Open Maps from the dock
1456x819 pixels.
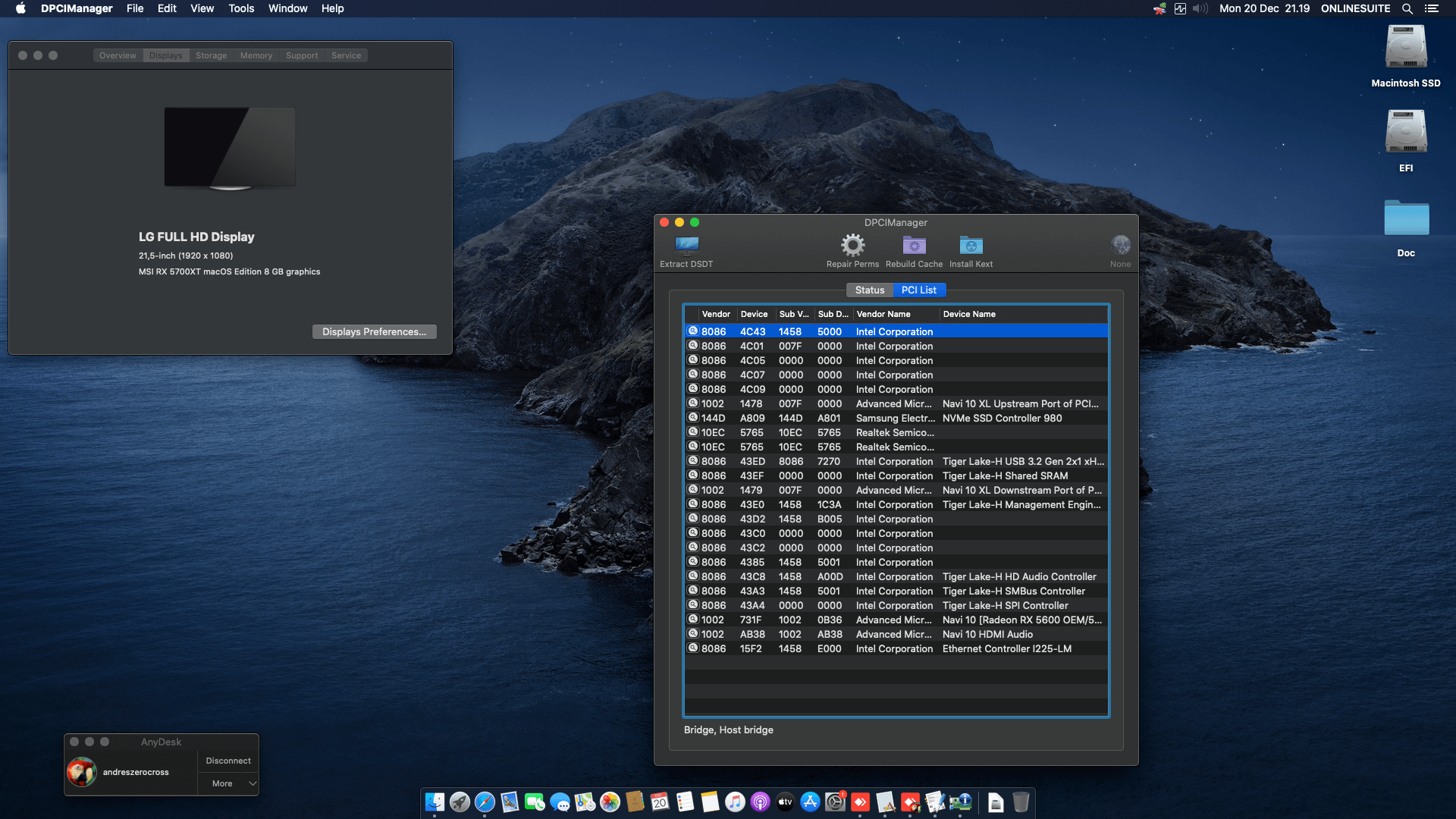click(585, 802)
